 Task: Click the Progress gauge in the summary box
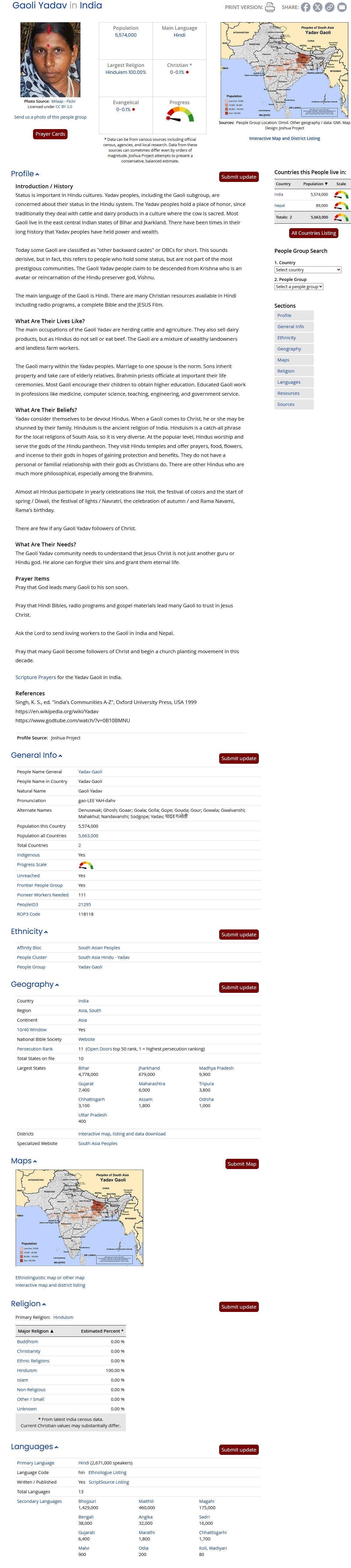pos(180,114)
